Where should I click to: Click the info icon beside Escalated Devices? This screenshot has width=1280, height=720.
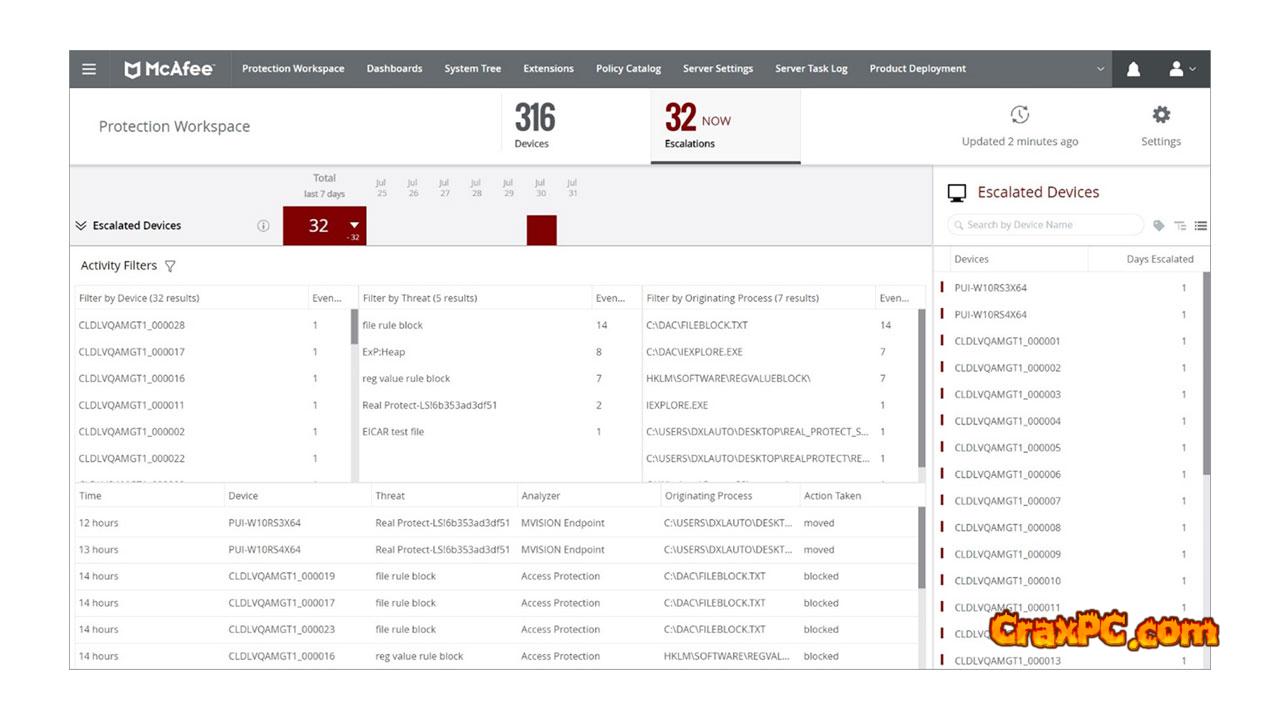[263, 226]
